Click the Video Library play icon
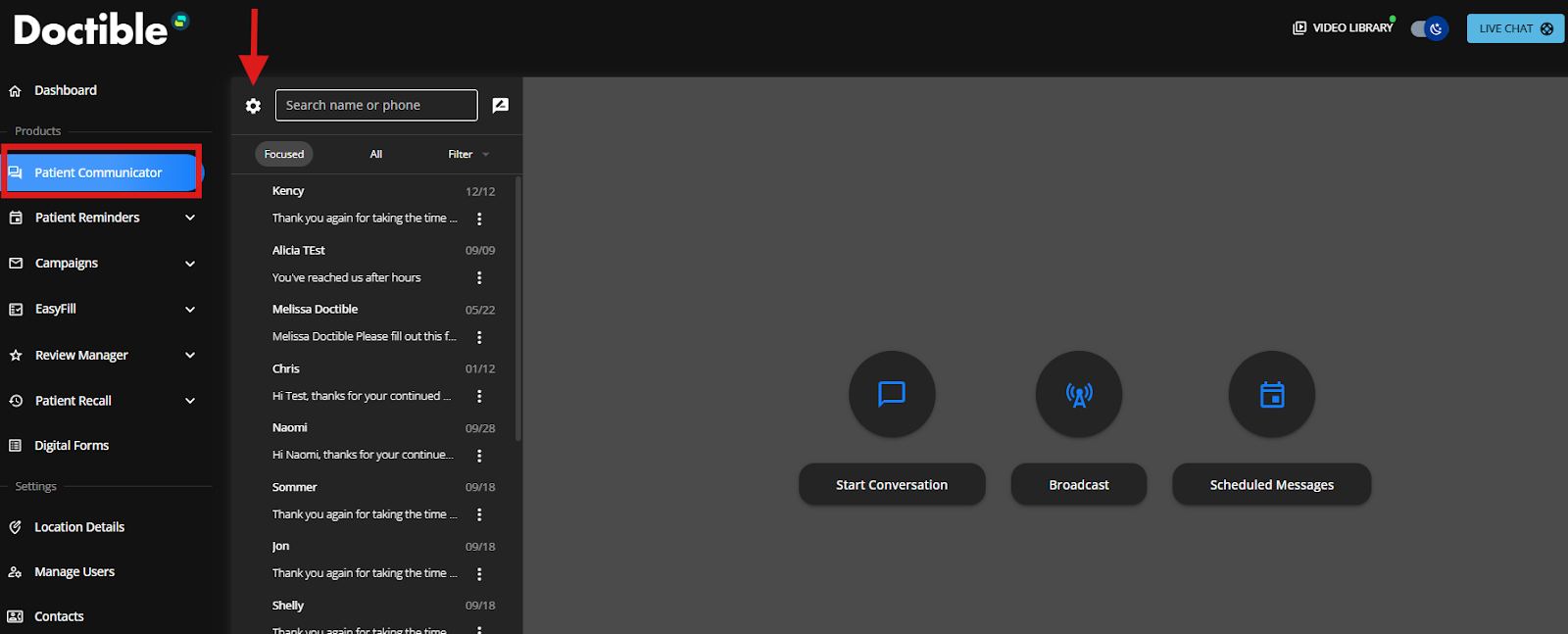This screenshot has height=634, width=1568. (x=1299, y=28)
